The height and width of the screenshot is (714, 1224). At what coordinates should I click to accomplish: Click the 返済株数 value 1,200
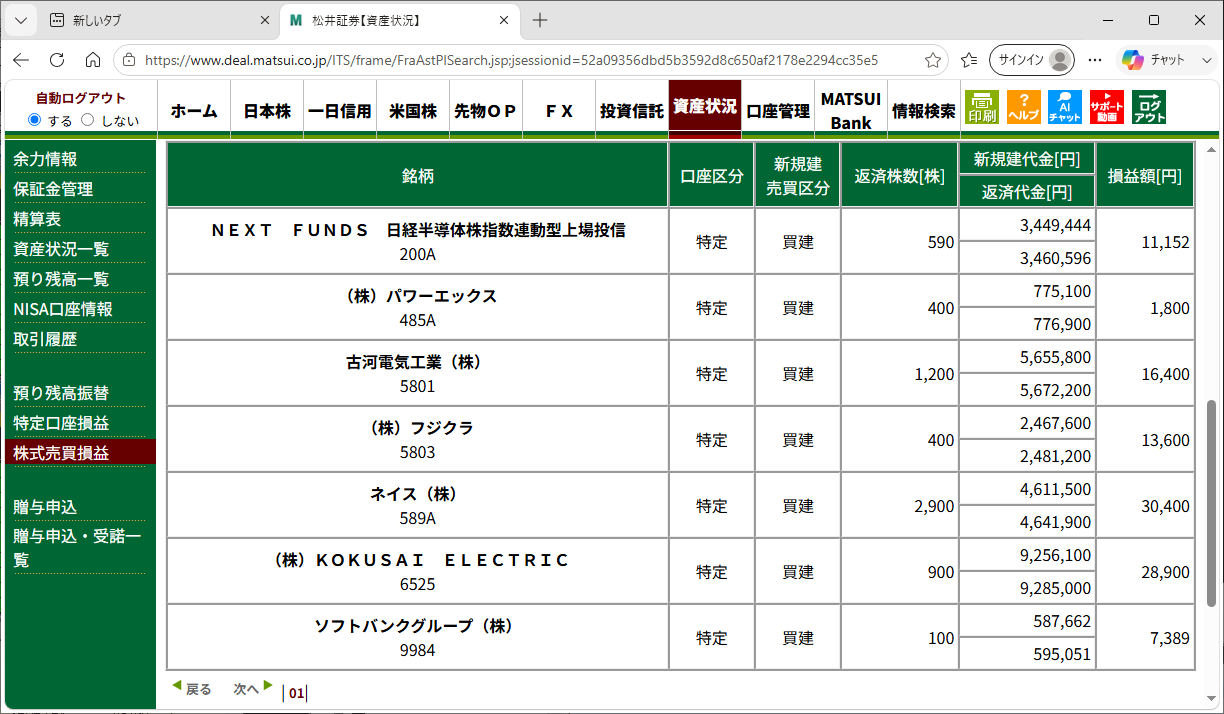934,374
